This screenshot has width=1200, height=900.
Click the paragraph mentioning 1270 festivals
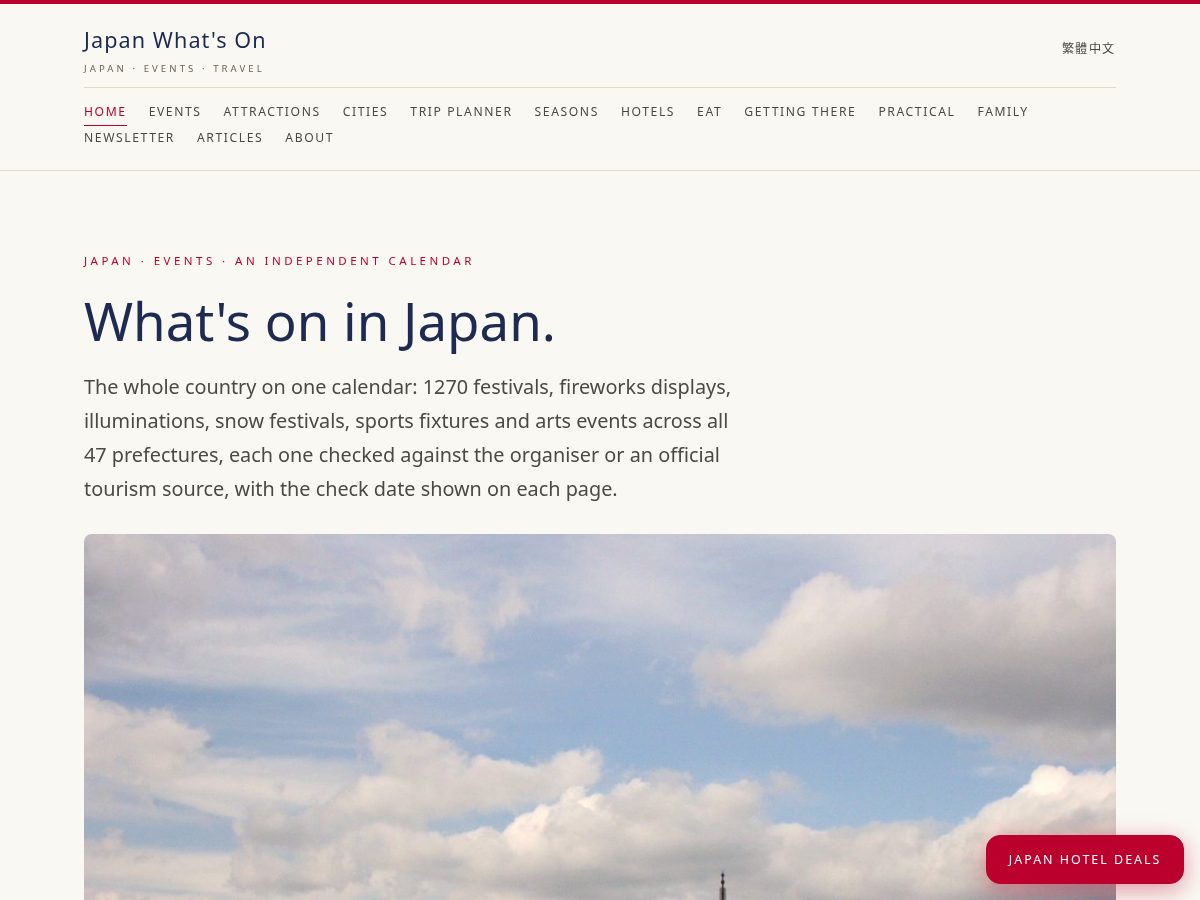(408, 438)
